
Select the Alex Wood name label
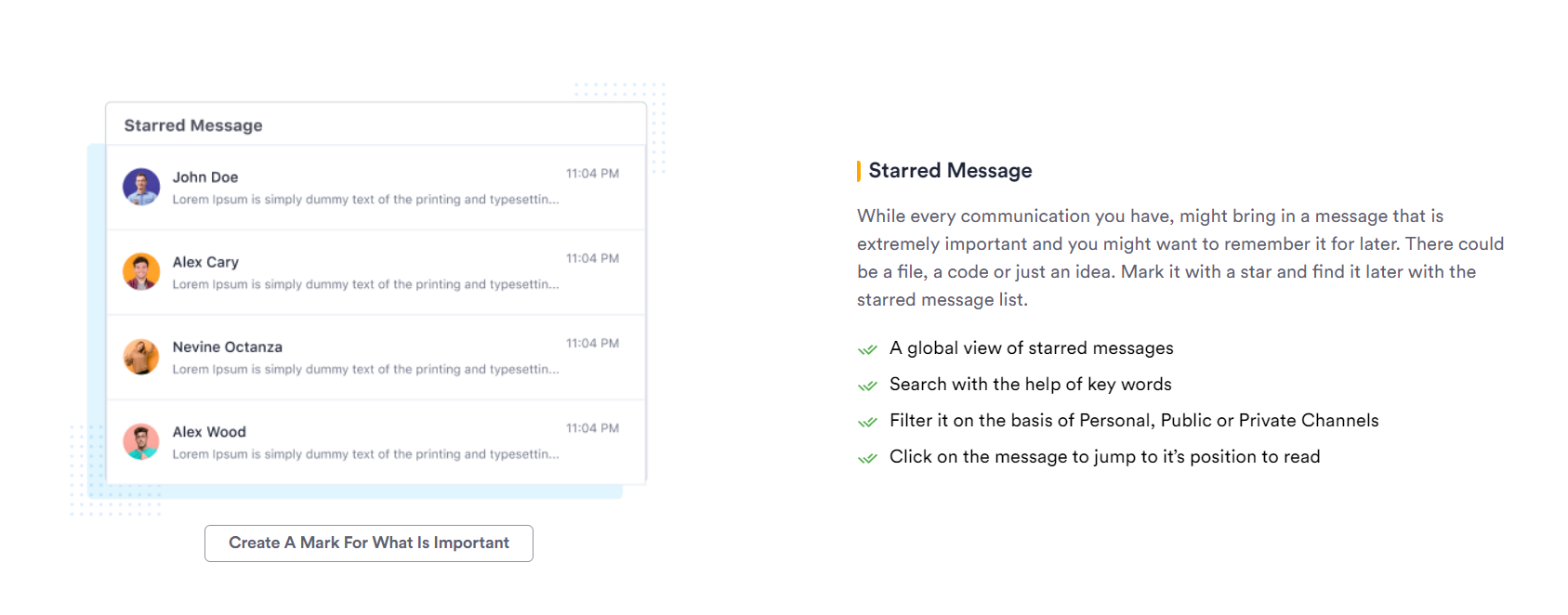[209, 432]
